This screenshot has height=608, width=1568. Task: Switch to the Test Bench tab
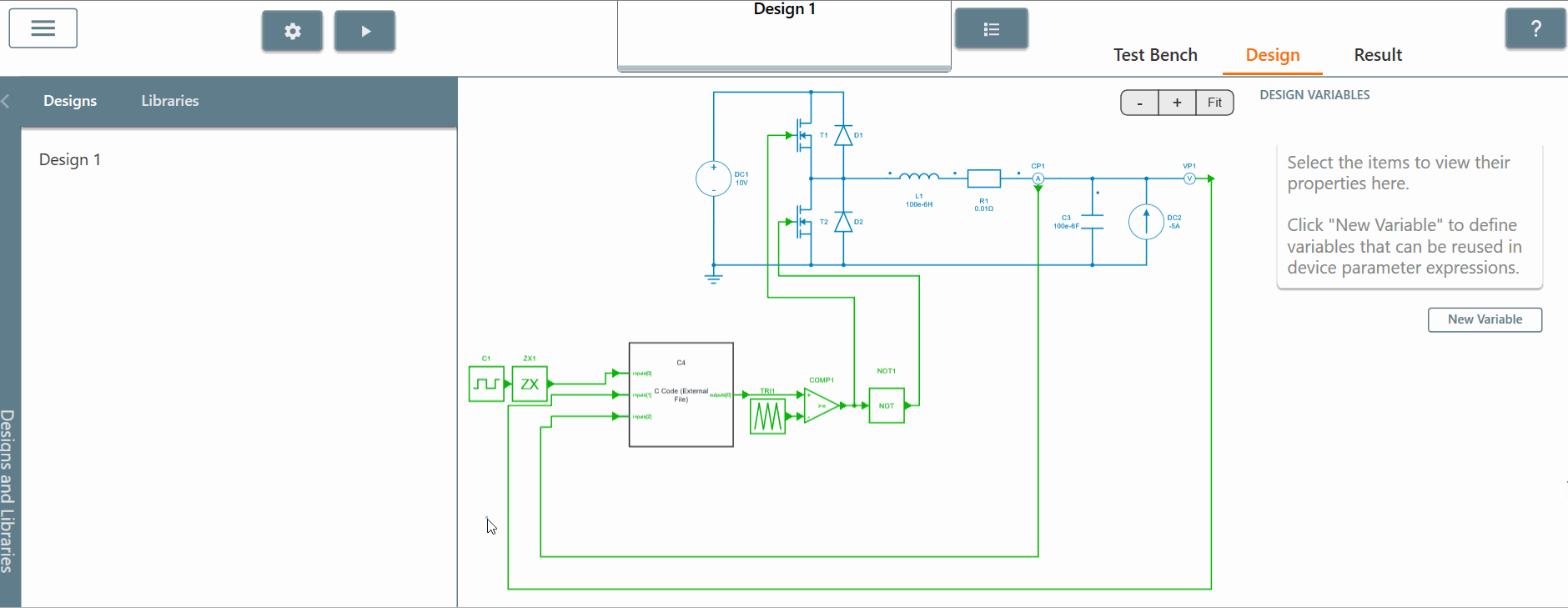tap(1155, 55)
